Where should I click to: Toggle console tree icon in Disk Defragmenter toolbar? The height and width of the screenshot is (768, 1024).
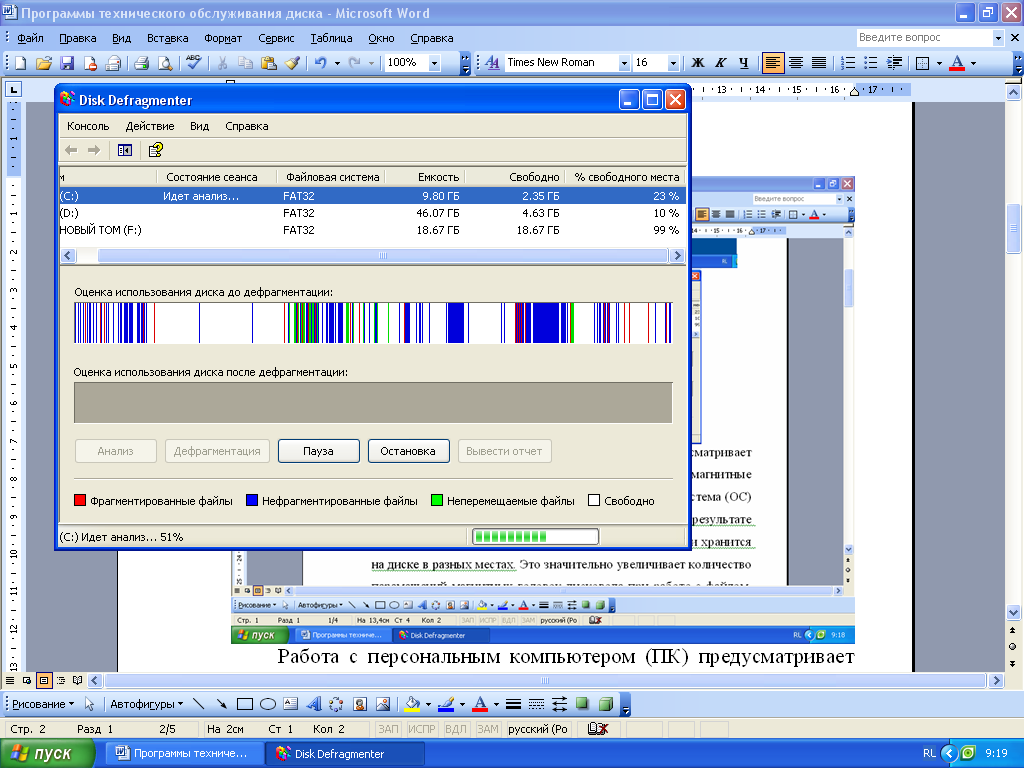[125, 150]
